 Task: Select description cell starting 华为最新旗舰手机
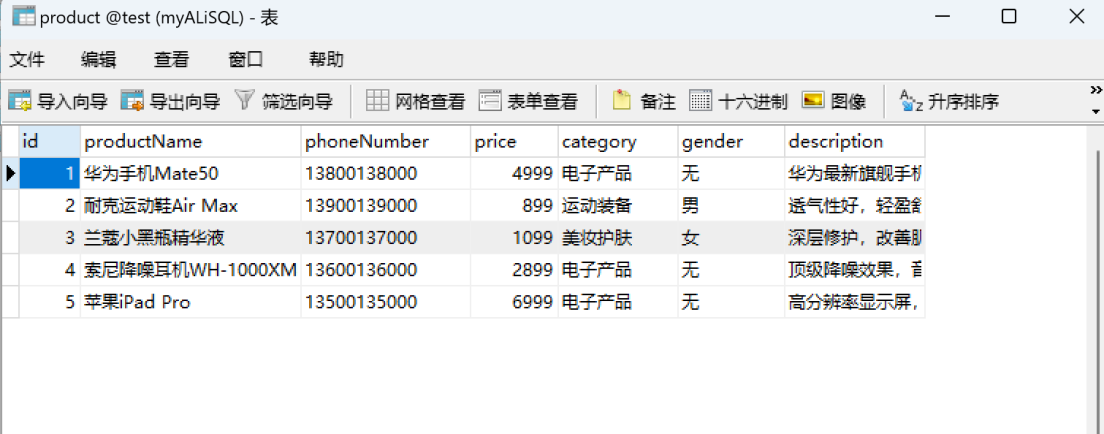(855, 173)
